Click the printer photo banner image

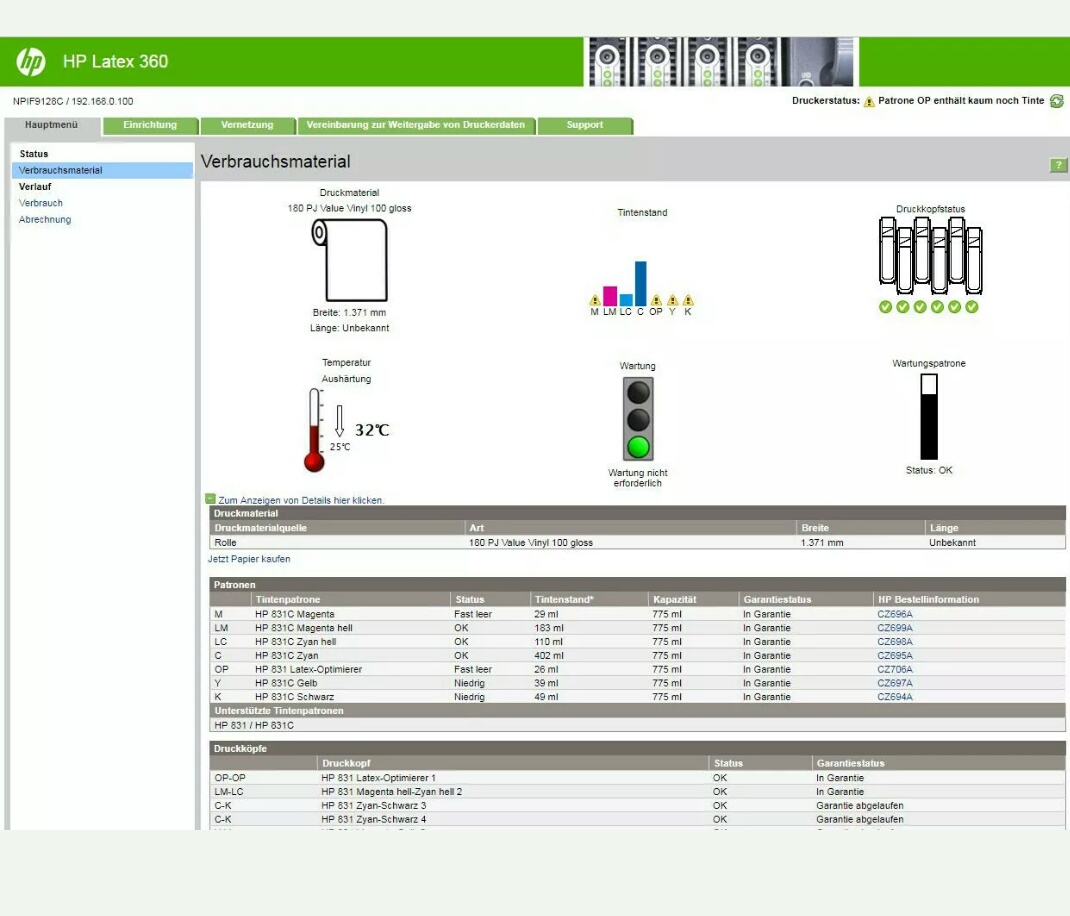[721, 61]
